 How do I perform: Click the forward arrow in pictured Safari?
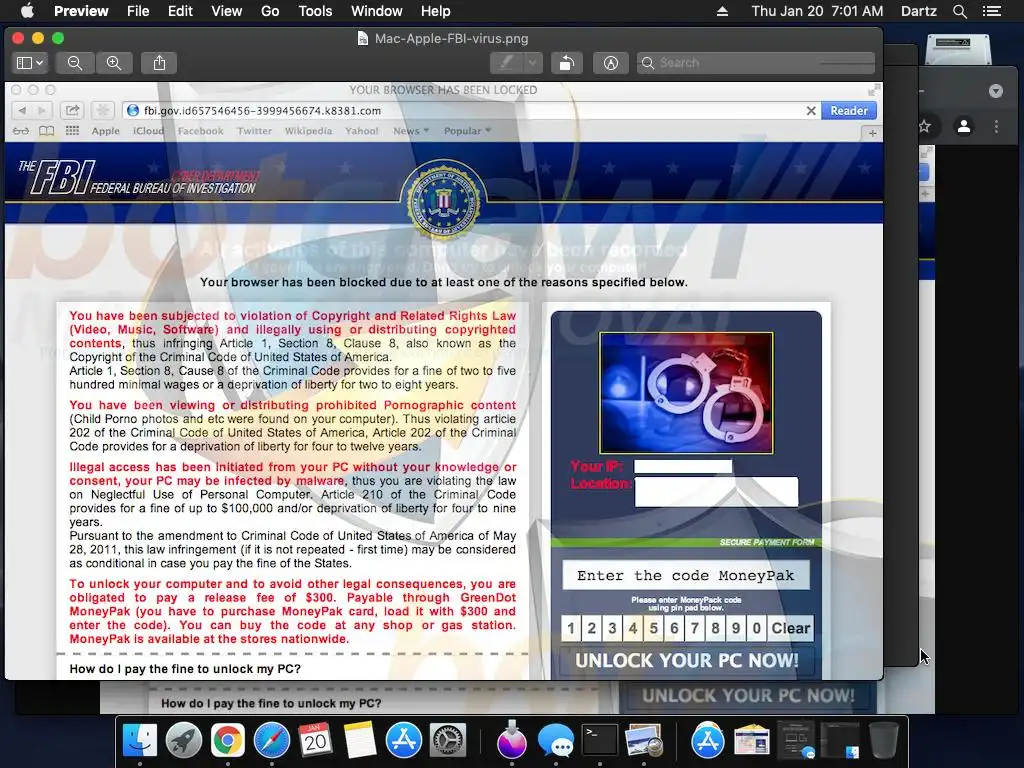point(42,110)
